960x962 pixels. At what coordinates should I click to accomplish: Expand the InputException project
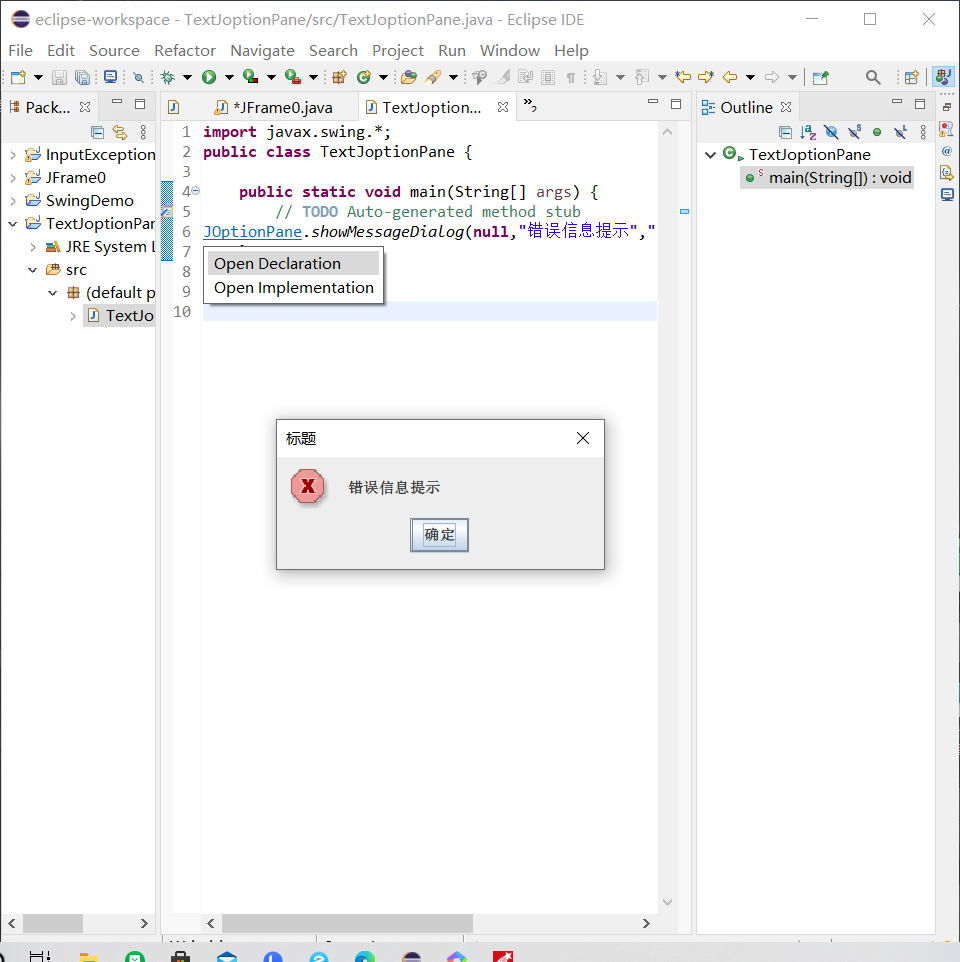click(x=13, y=155)
